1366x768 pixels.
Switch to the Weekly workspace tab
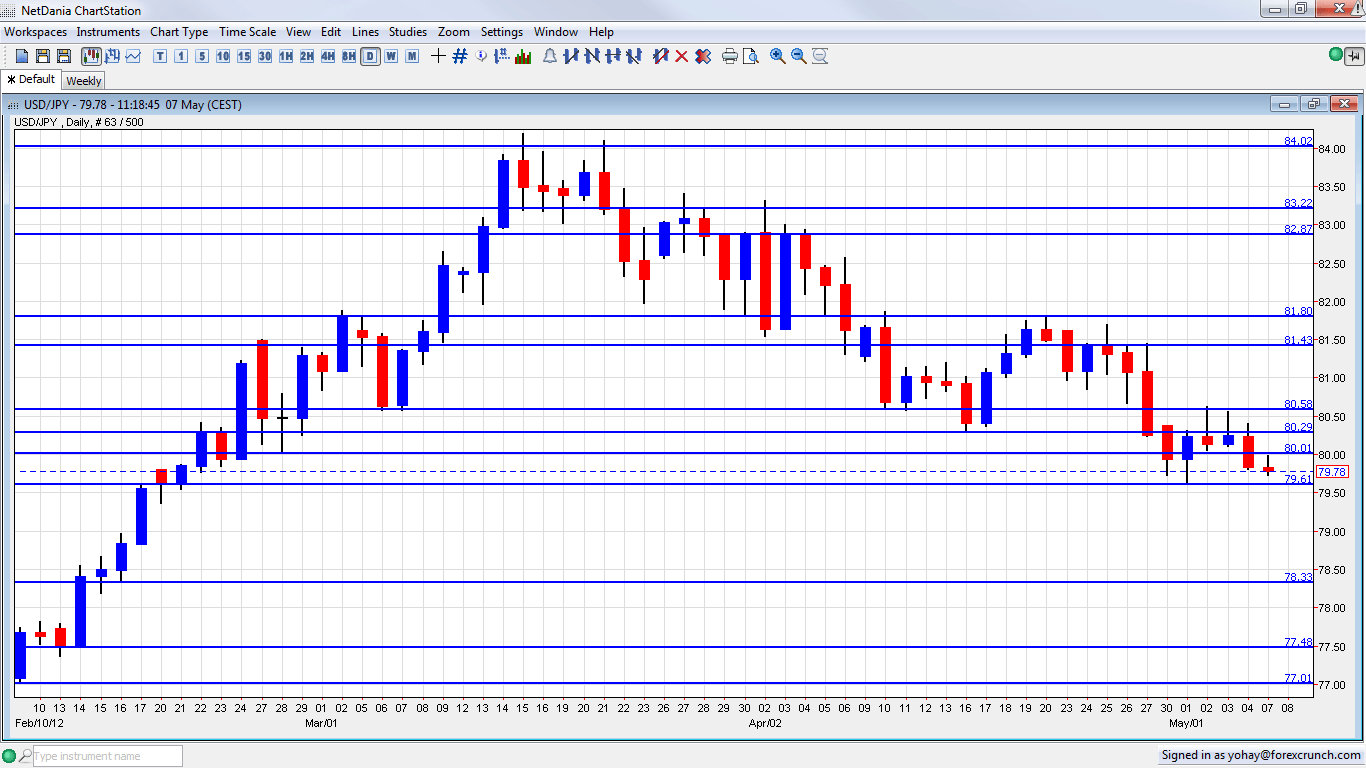84,81
